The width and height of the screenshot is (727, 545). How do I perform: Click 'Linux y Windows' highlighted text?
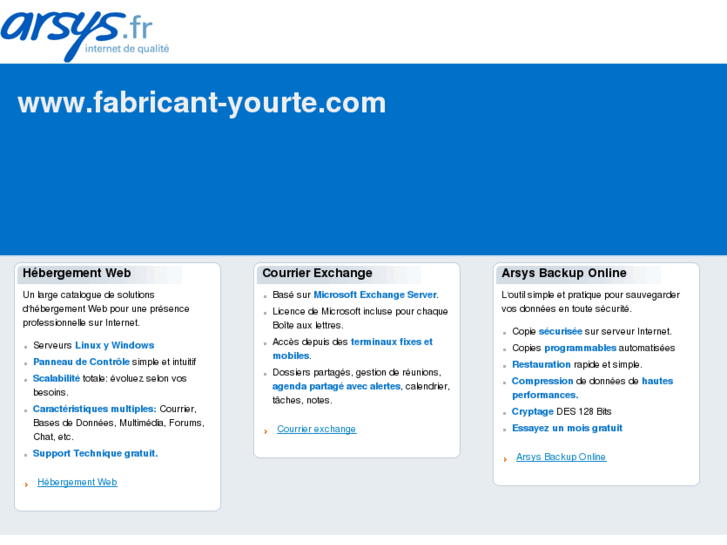tap(115, 345)
